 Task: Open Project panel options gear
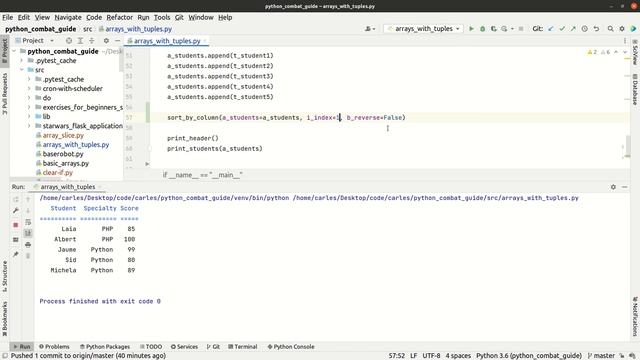[x=106, y=40]
